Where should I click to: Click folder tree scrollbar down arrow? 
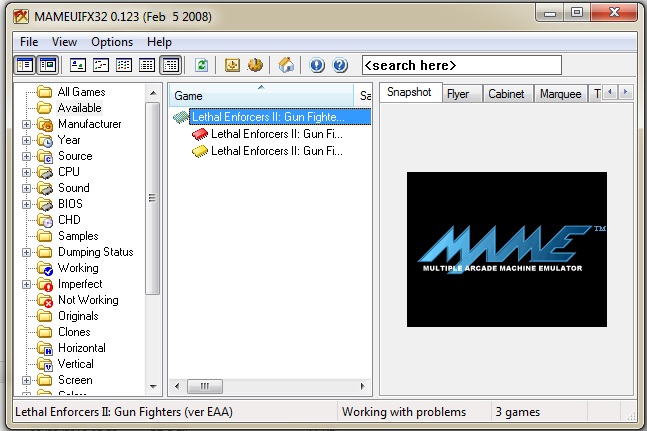(153, 386)
